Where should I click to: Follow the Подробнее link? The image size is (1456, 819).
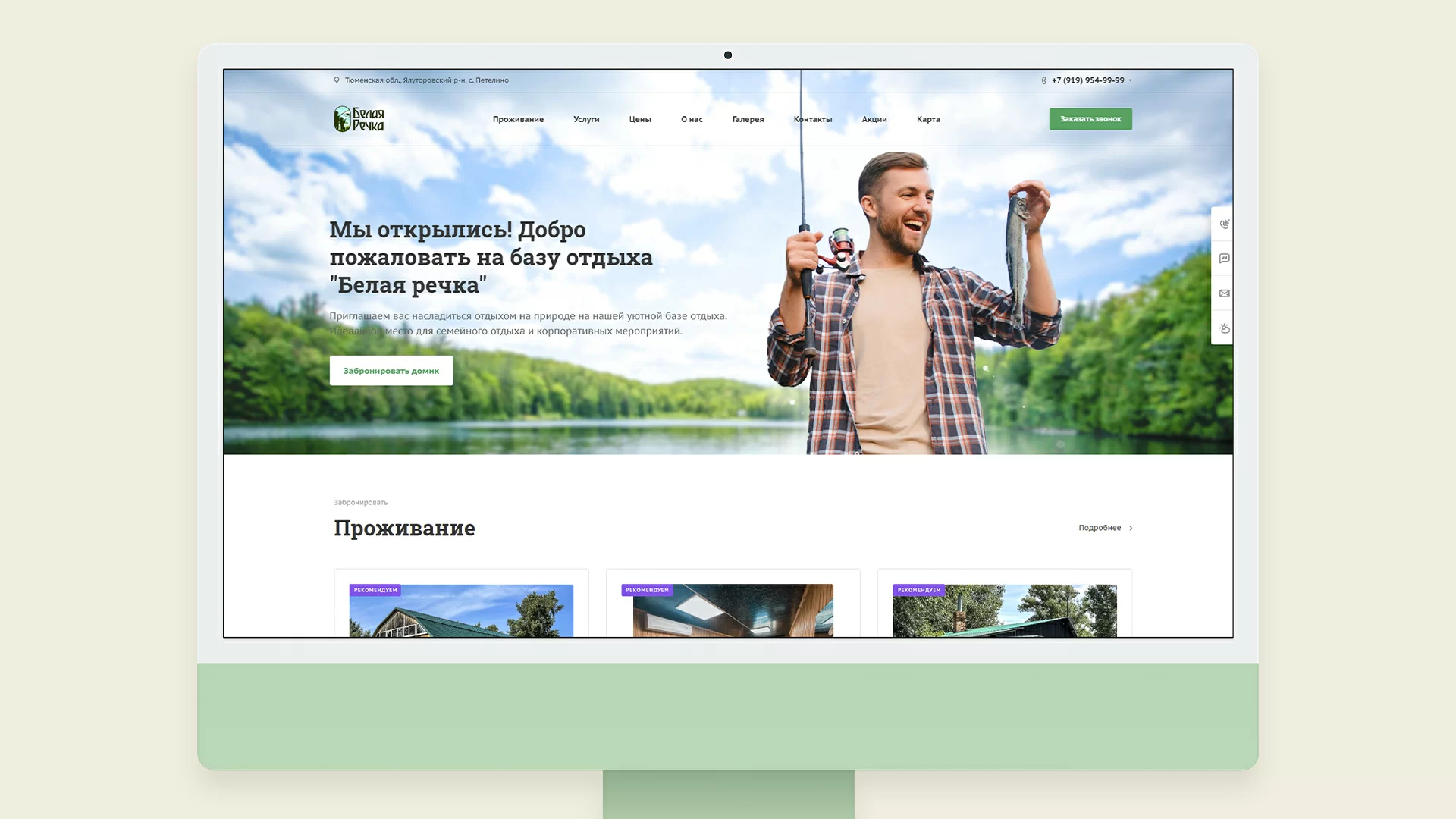tap(1100, 528)
